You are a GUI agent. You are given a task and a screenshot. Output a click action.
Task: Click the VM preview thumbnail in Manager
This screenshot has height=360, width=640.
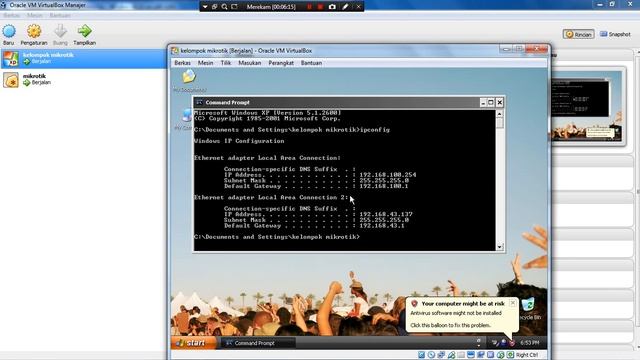point(587,107)
